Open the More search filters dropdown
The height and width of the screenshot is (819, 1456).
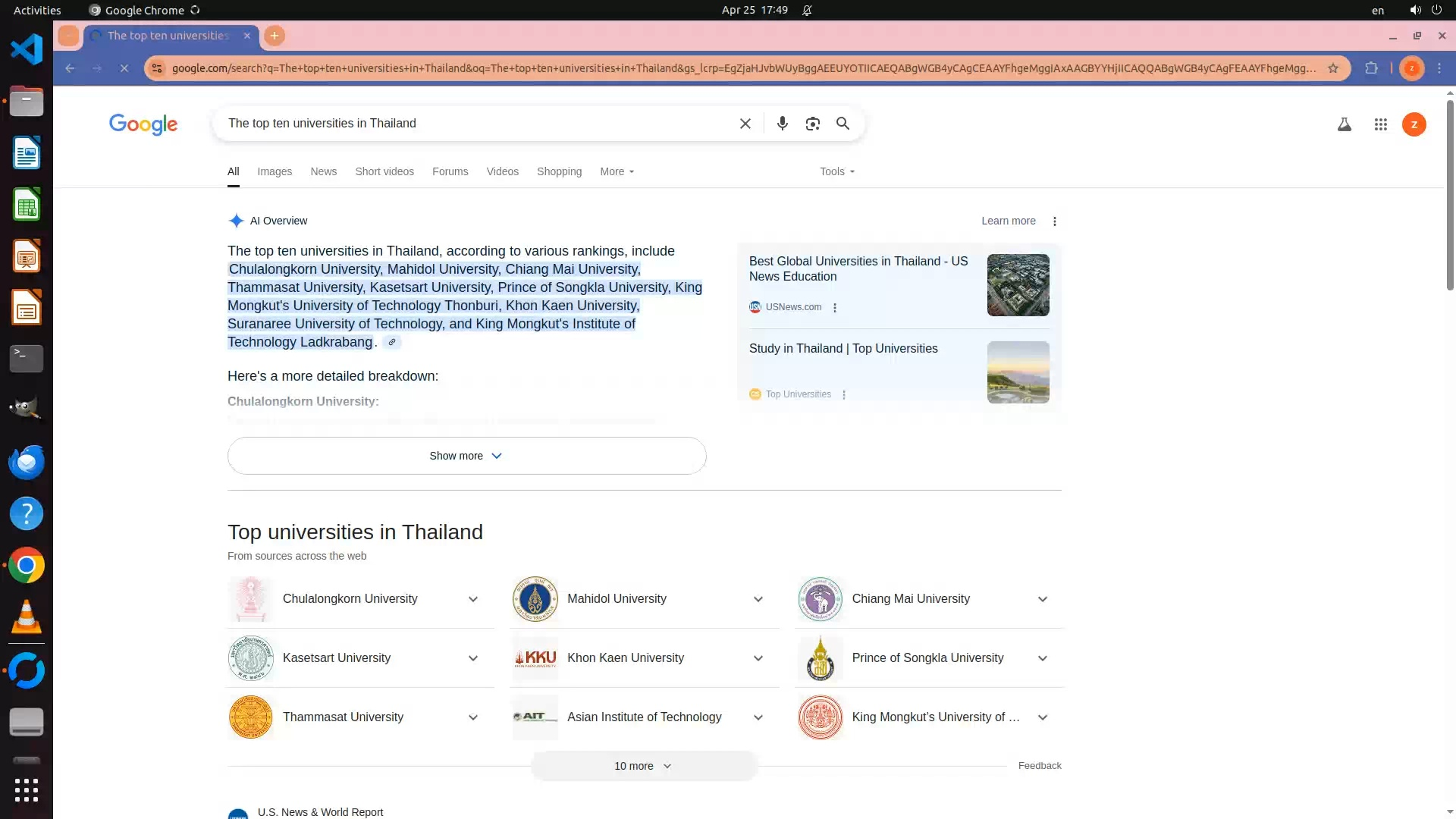(x=617, y=171)
